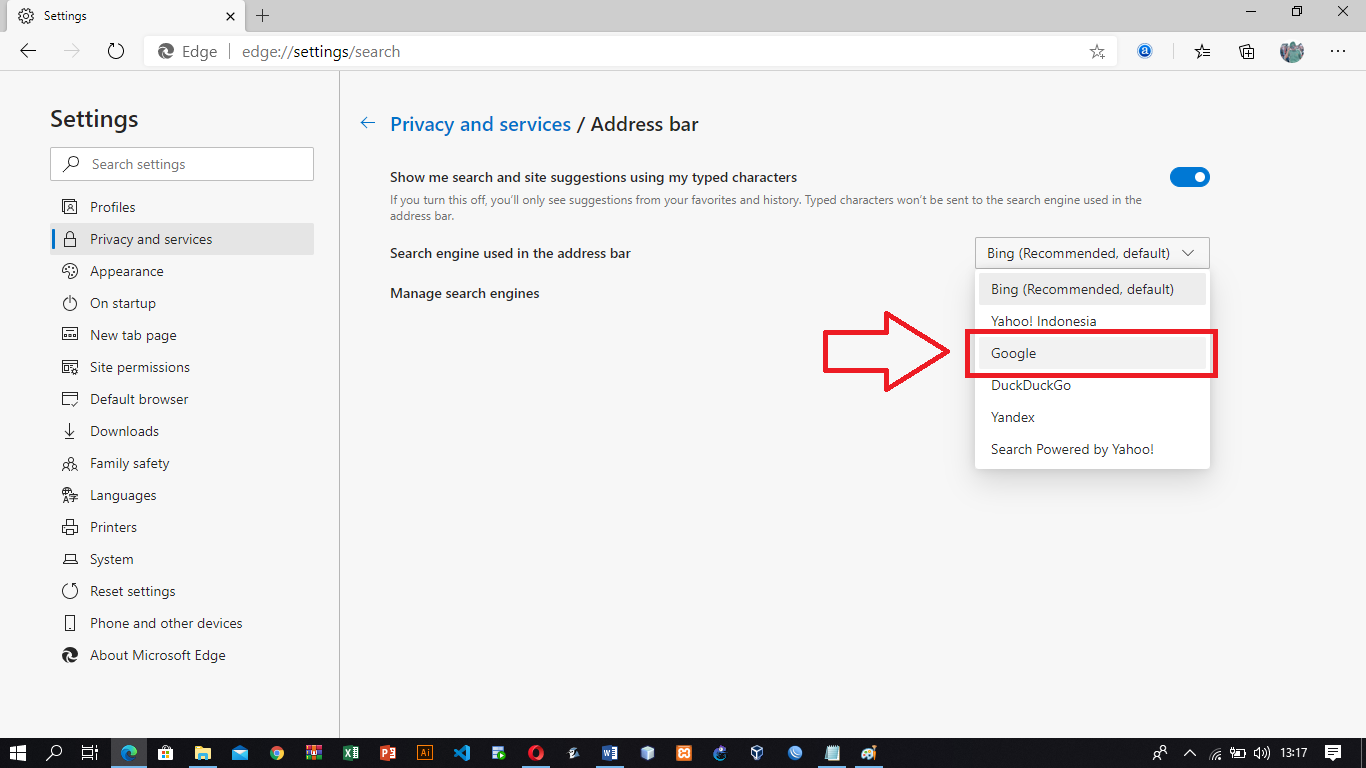The width and height of the screenshot is (1366, 768).
Task: Open the Windows Start menu
Action: pyautogui.click(x=18, y=753)
